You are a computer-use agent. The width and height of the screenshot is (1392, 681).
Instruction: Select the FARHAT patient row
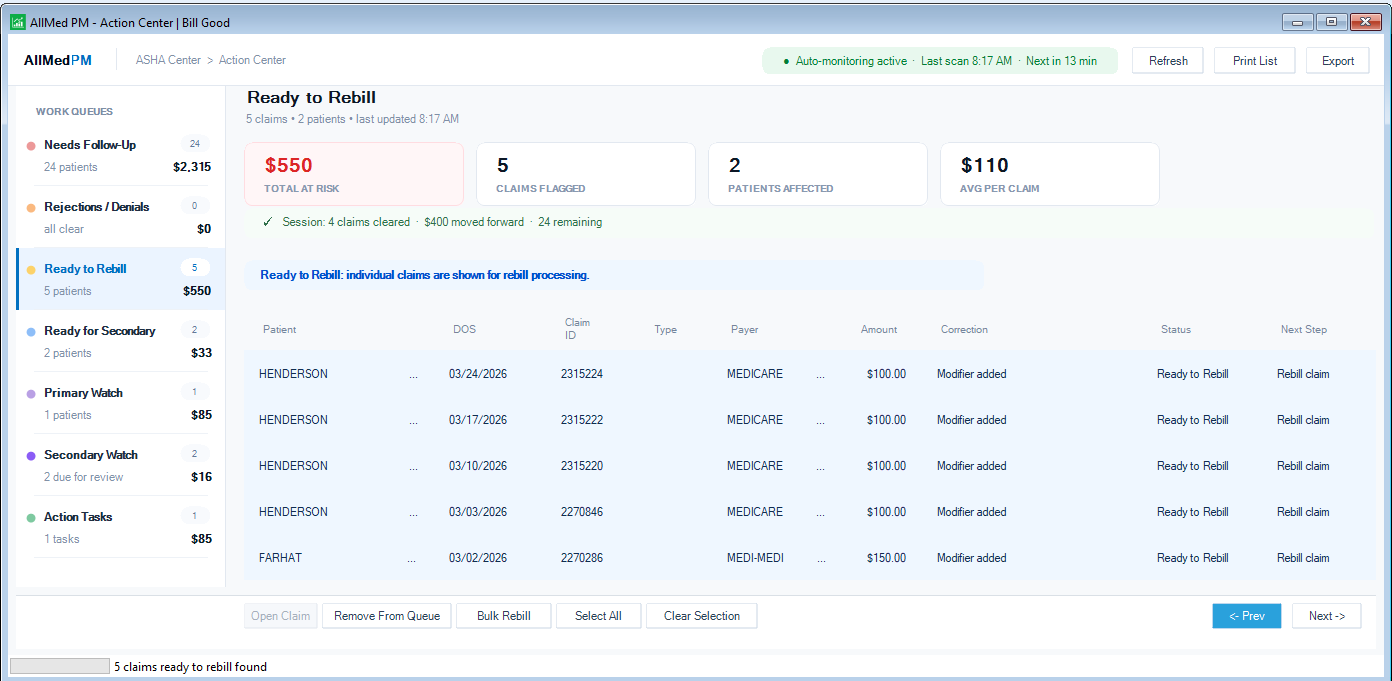point(810,558)
